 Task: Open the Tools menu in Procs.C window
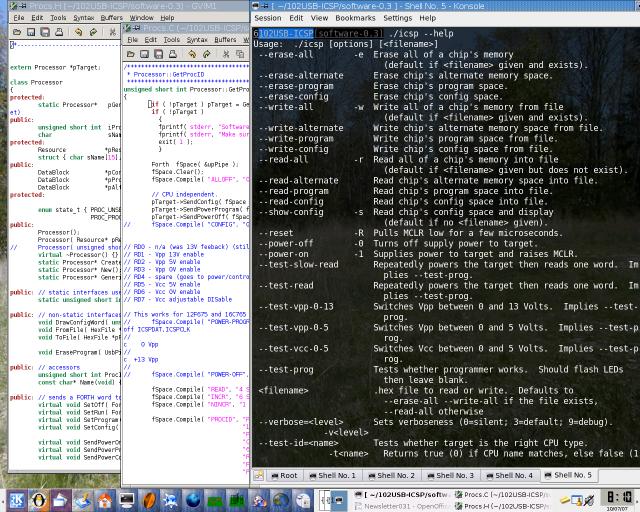[171, 40]
